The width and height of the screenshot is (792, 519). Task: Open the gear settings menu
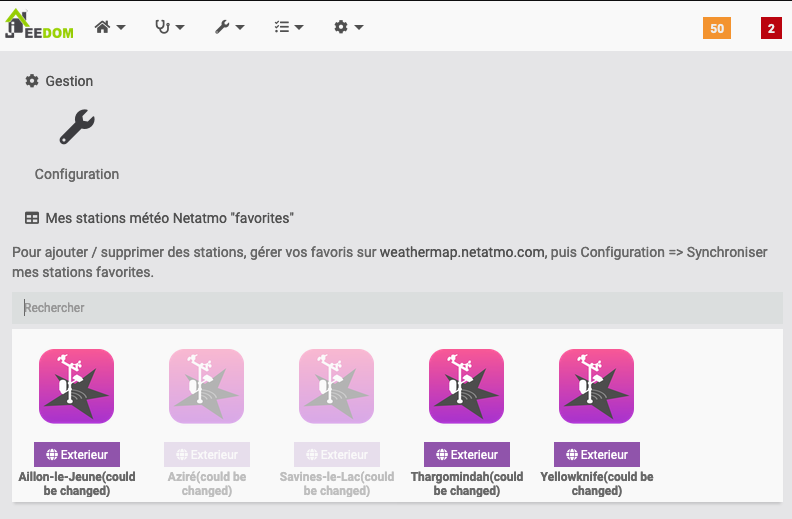[349, 27]
